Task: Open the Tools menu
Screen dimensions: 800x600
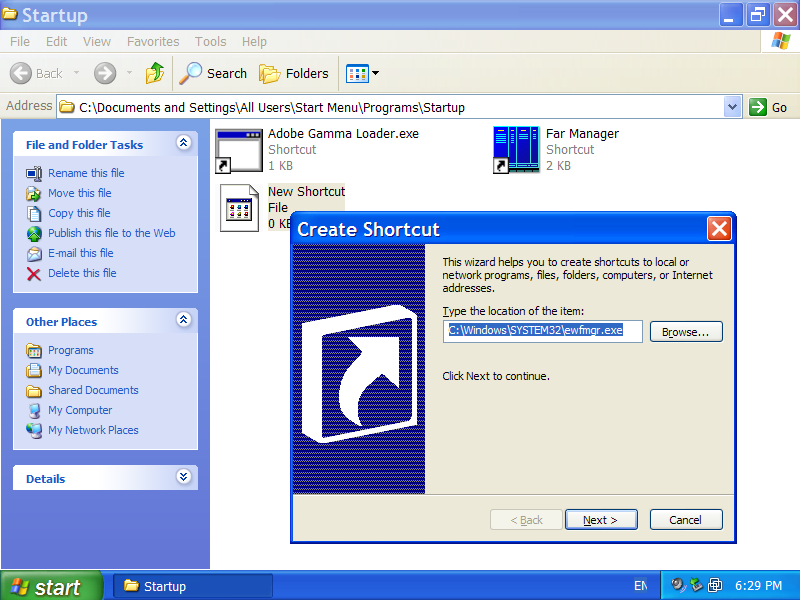Action: click(210, 41)
